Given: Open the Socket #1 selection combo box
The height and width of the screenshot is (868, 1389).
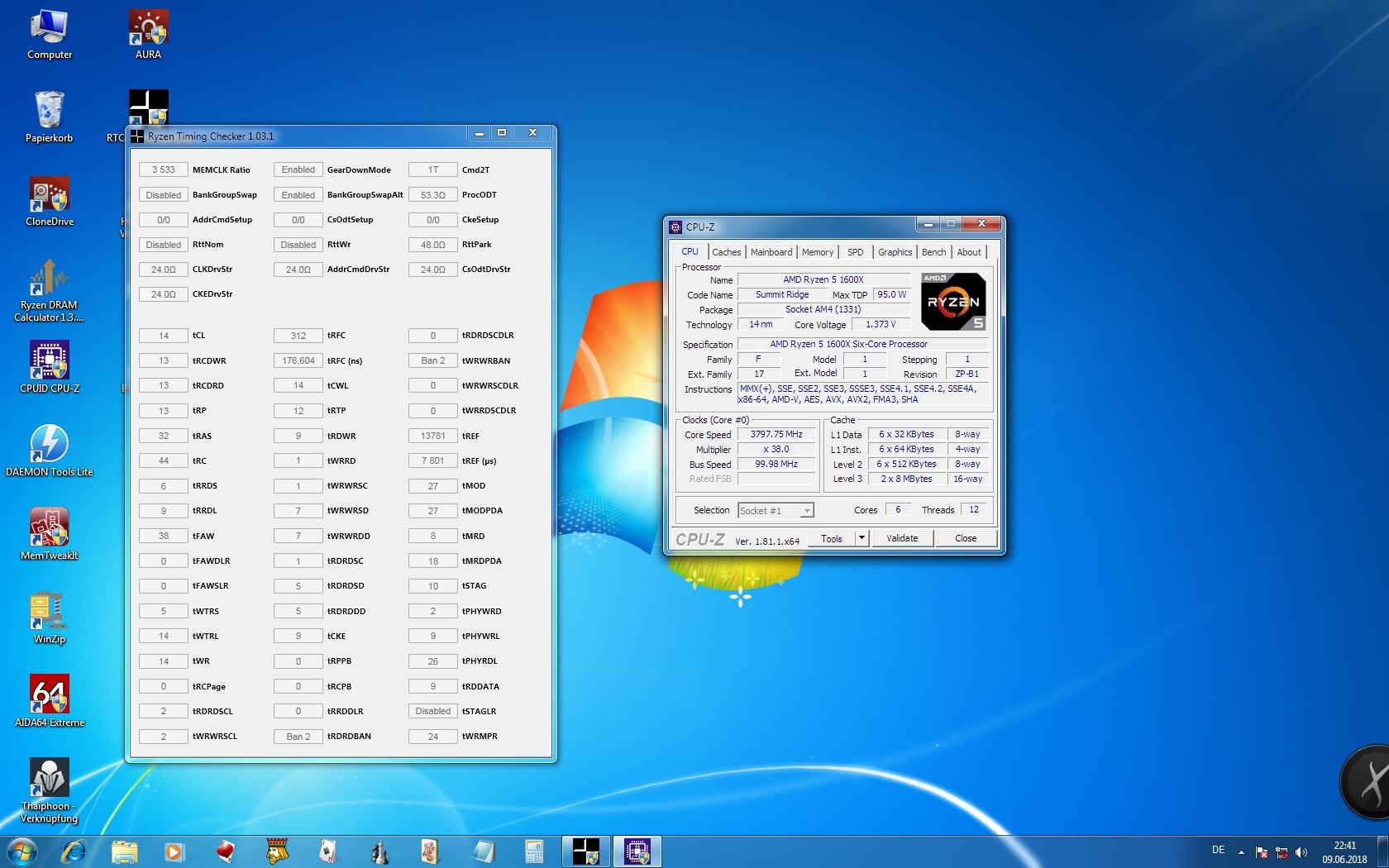Looking at the screenshot, I should coord(775,511).
